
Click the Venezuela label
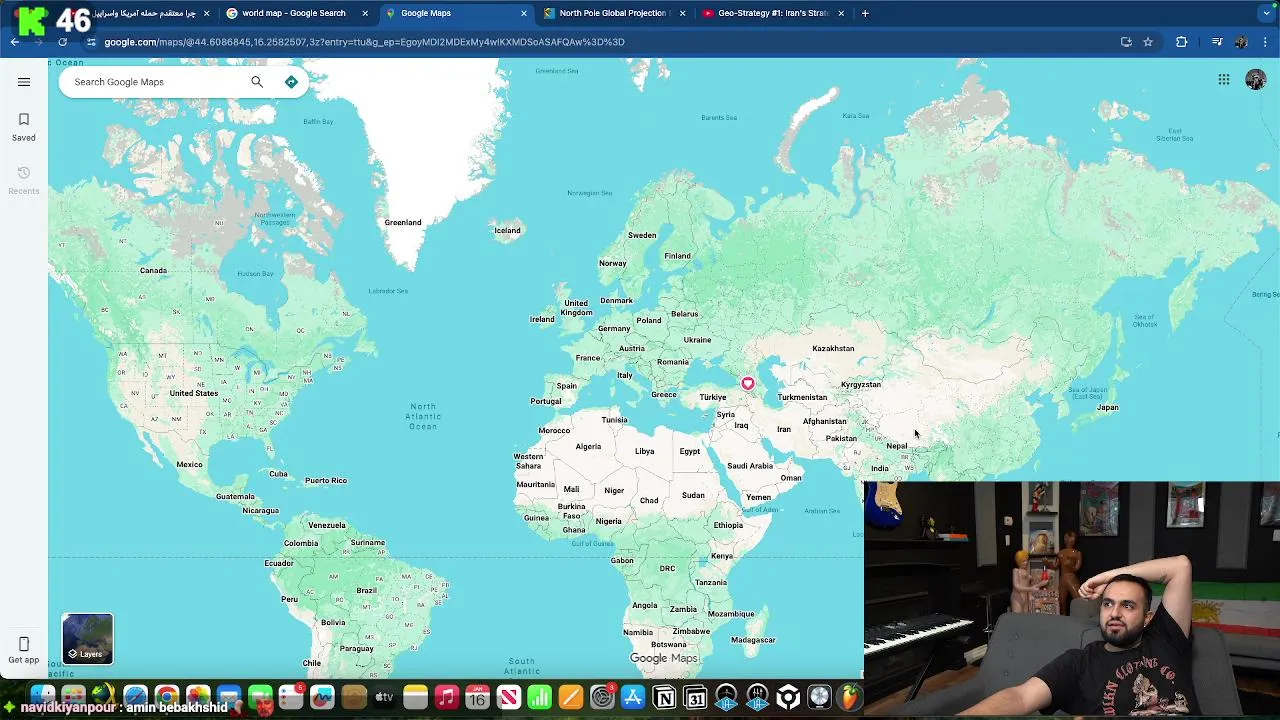pos(327,525)
